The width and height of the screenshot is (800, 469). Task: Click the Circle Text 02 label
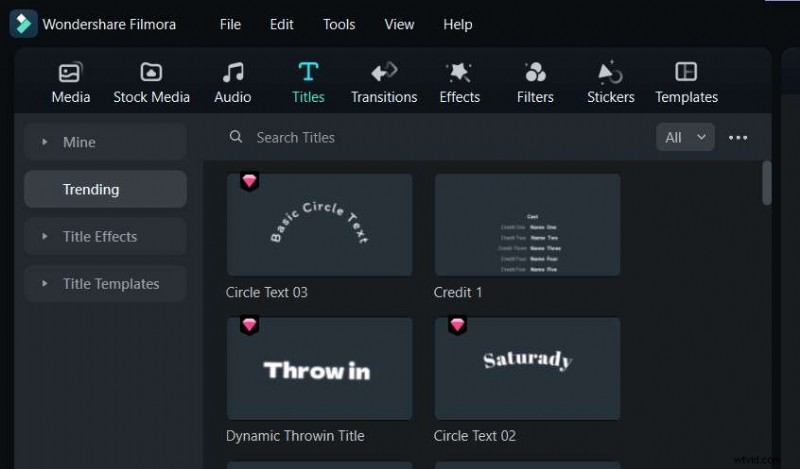pyautogui.click(x=474, y=436)
